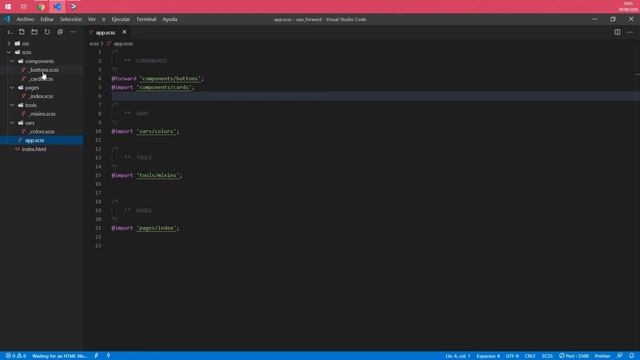Click the Visual Studio Code taskbar icon
This screenshot has width=640, height=360.
(57, 7)
